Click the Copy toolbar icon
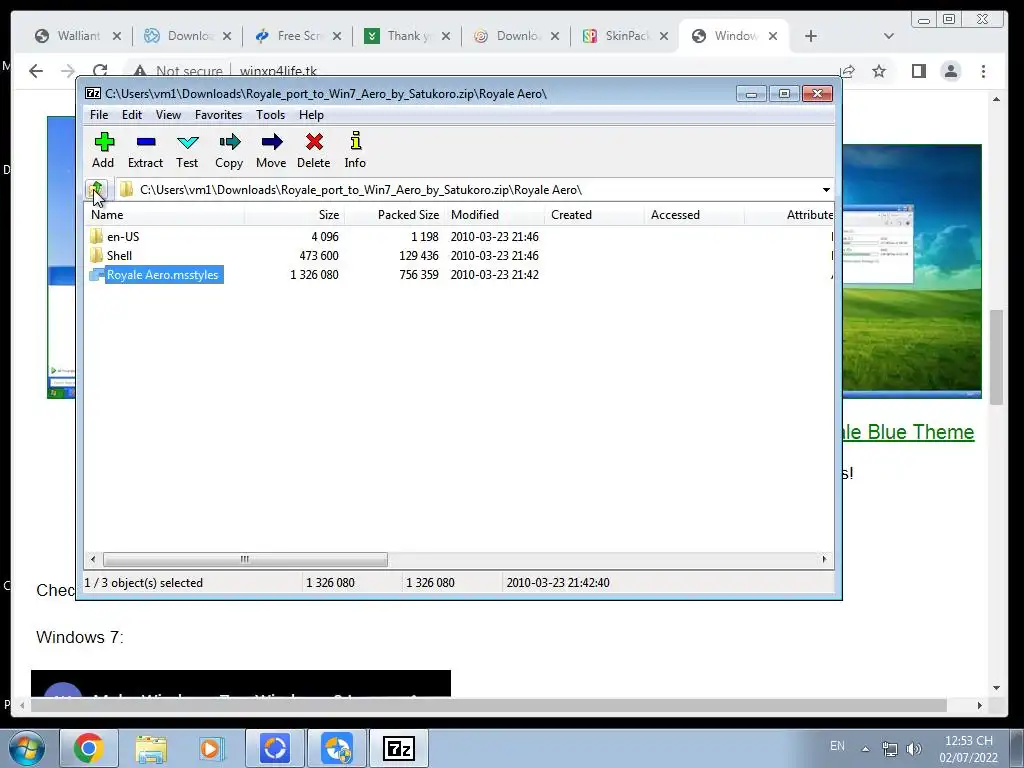Image resolution: width=1024 pixels, height=768 pixels. pos(229,150)
